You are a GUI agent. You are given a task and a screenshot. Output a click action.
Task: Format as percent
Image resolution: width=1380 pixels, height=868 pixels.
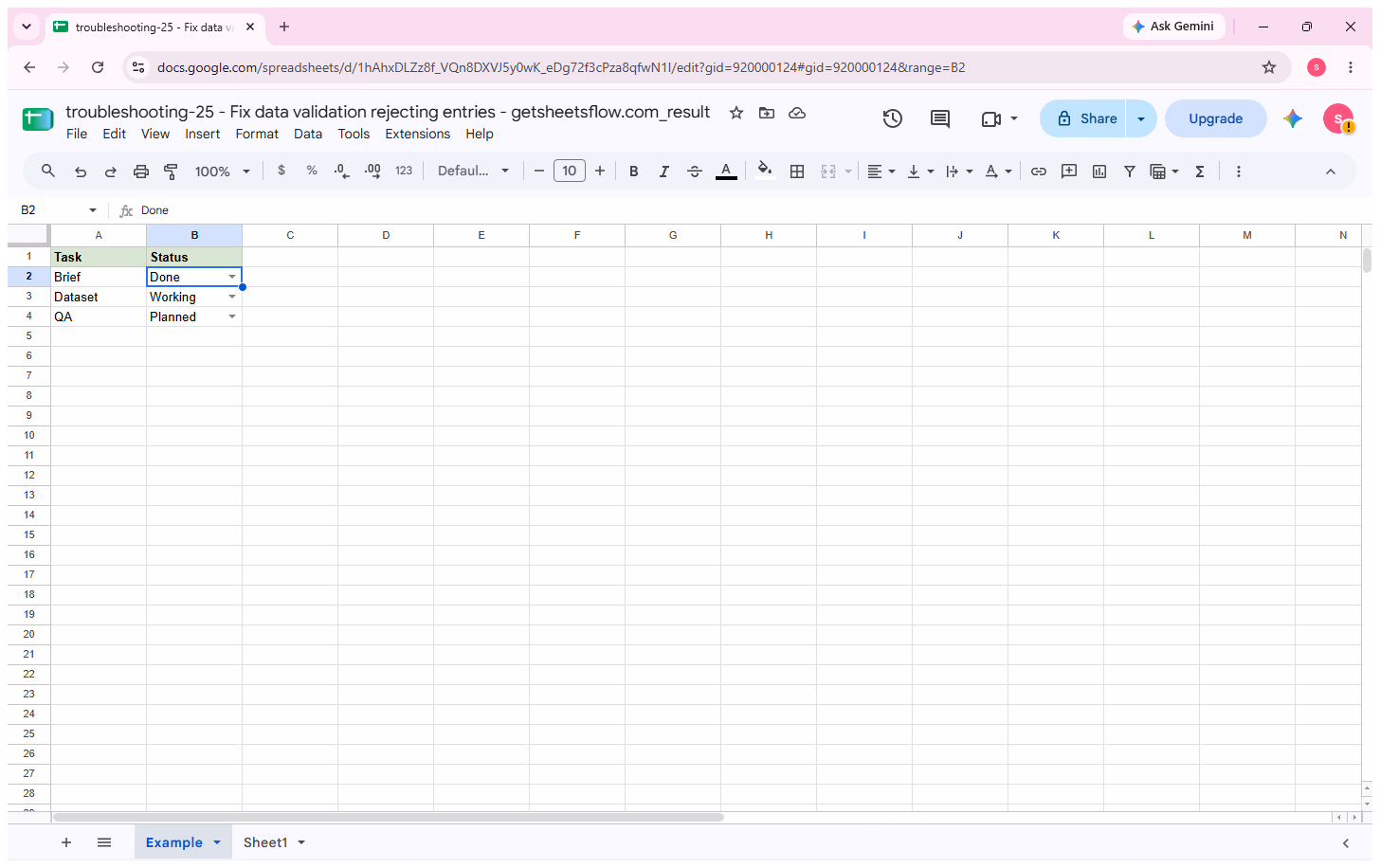312,171
